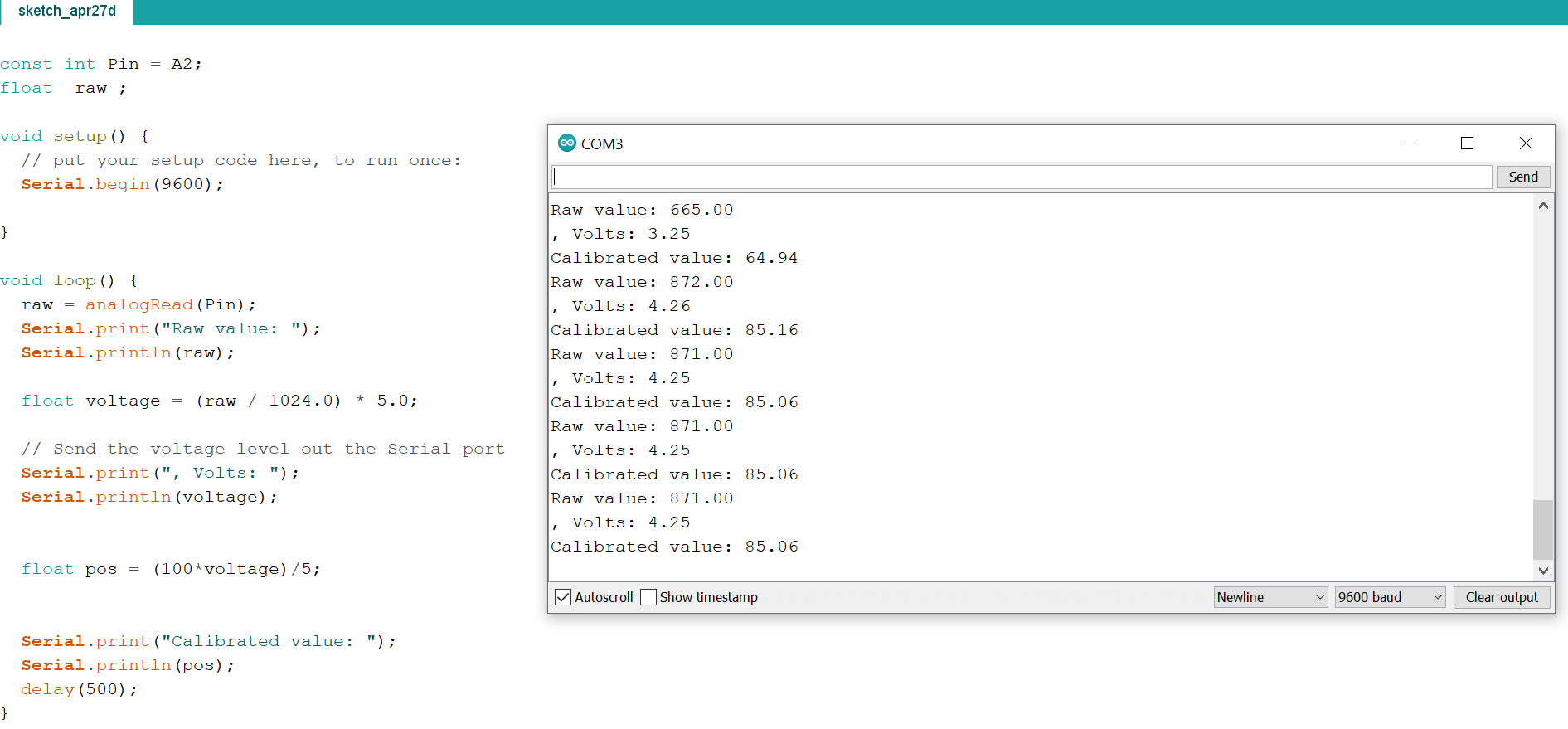The width and height of the screenshot is (1568, 729).
Task: Click the serial monitor scrollbar down arrow
Action: point(1543,570)
